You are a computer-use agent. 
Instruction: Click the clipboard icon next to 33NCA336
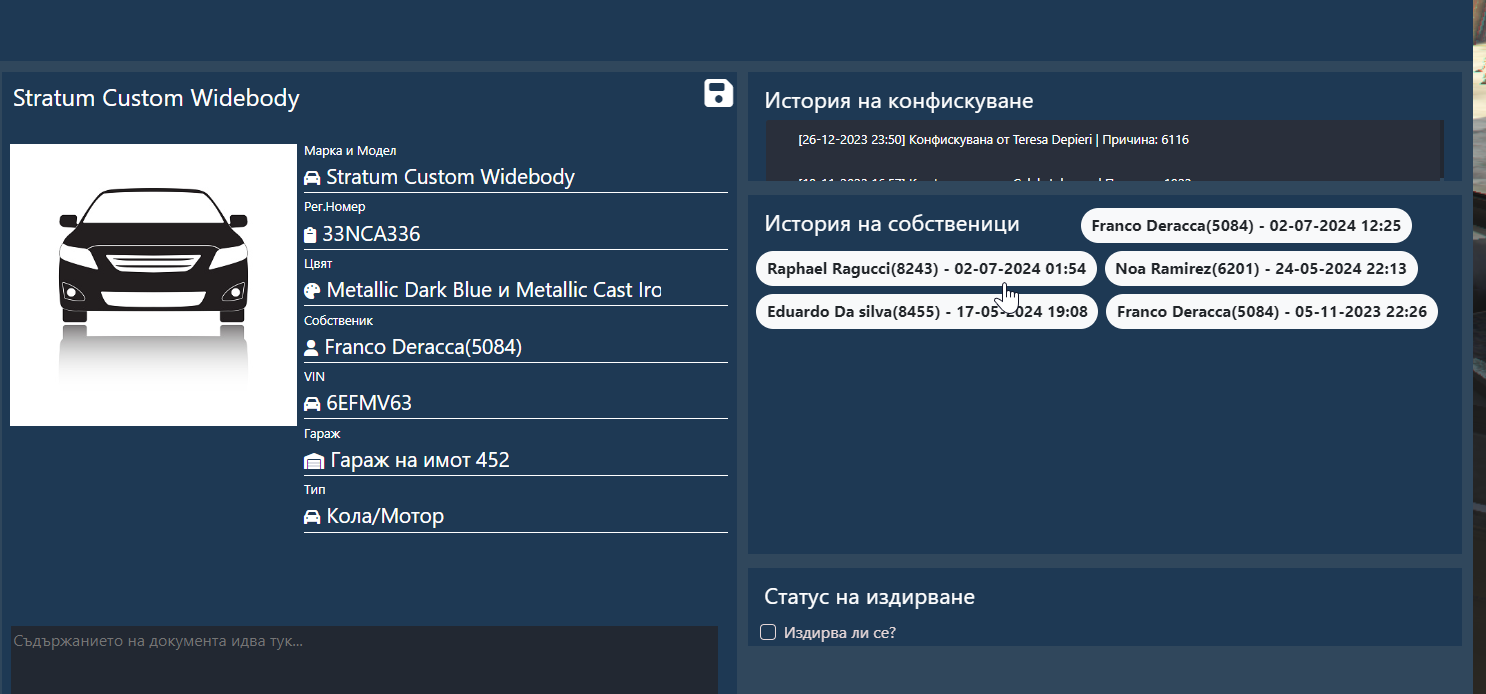(x=310, y=236)
